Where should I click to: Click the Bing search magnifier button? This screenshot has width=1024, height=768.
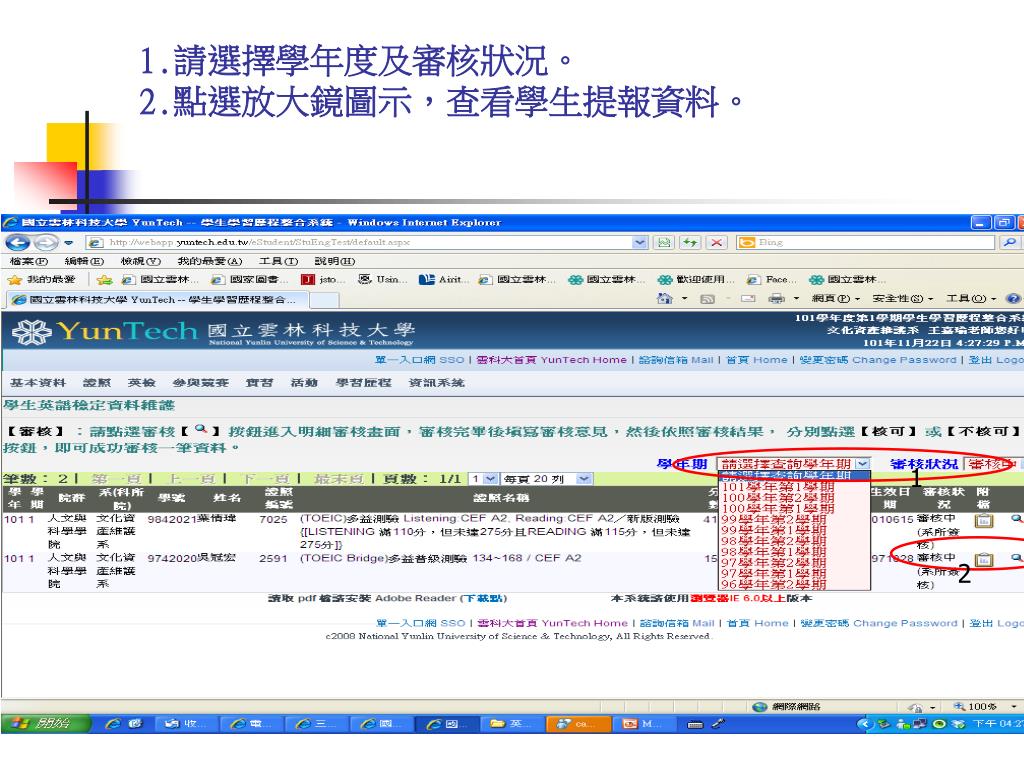[1009, 242]
